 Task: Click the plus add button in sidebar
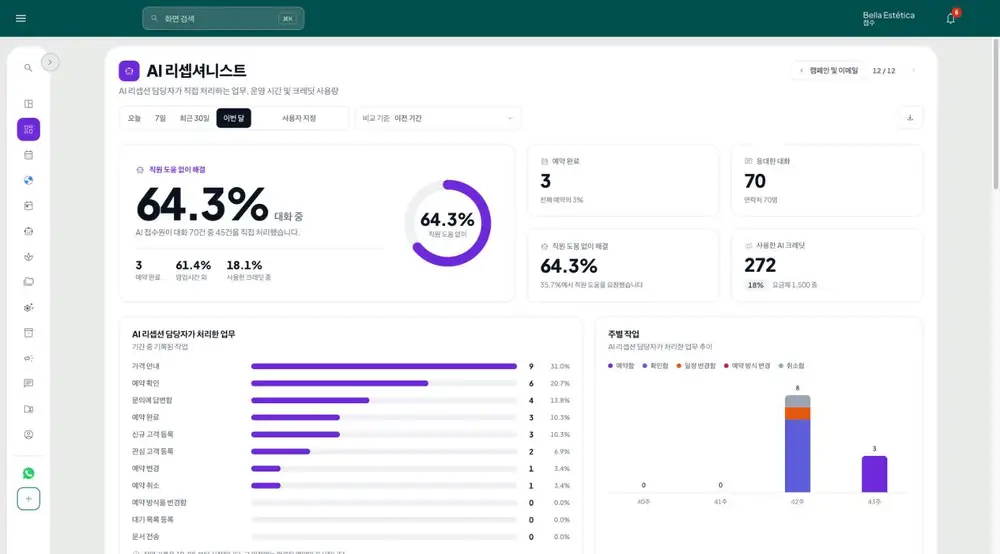(28, 499)
